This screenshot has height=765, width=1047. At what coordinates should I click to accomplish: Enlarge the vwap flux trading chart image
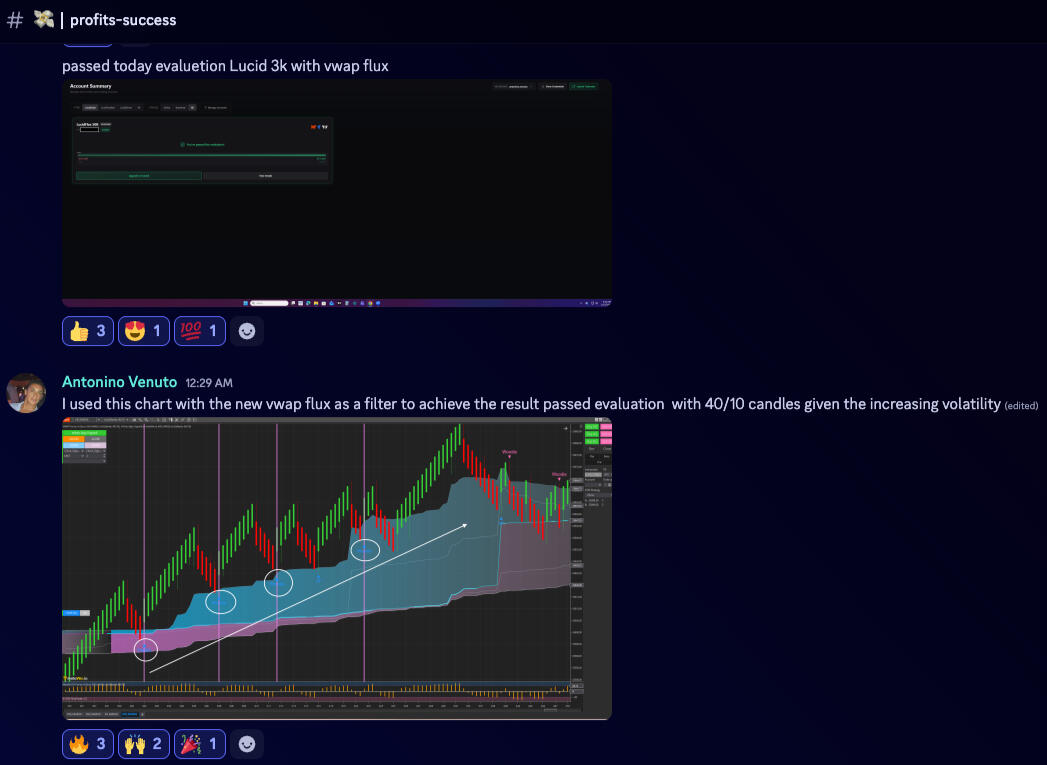[337, 570]
